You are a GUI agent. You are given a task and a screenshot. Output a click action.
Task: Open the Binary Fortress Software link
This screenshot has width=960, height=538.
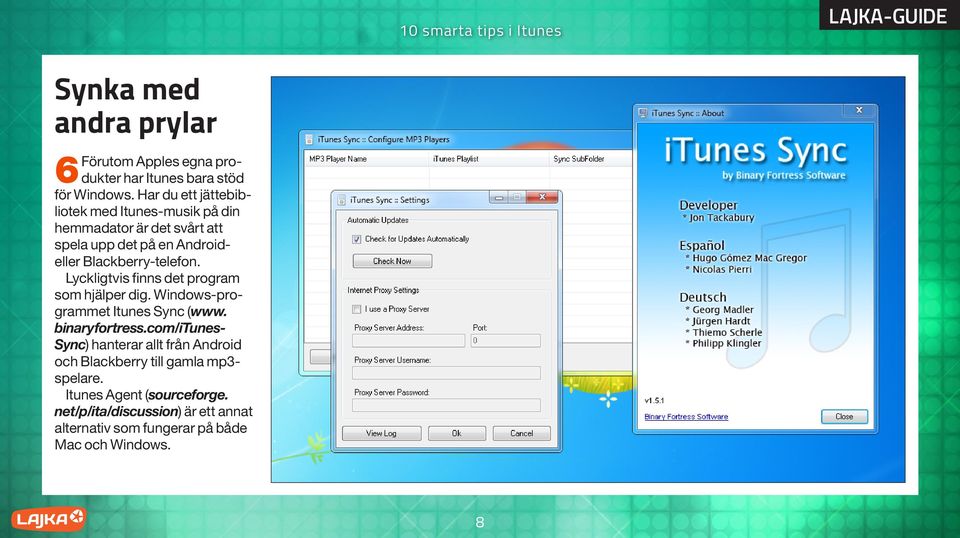click(686, 417)
